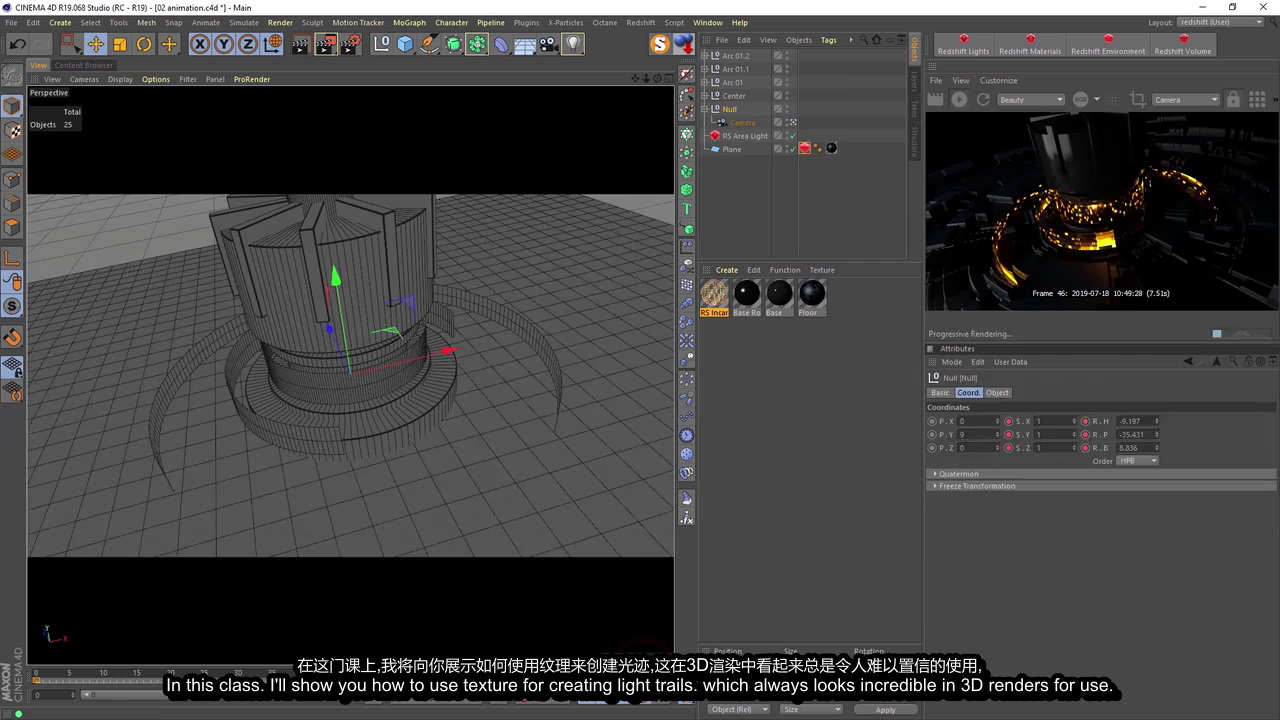Open the rotation Order HPB dropdown
1280x720 pixels.
[x=1138, y=461]
